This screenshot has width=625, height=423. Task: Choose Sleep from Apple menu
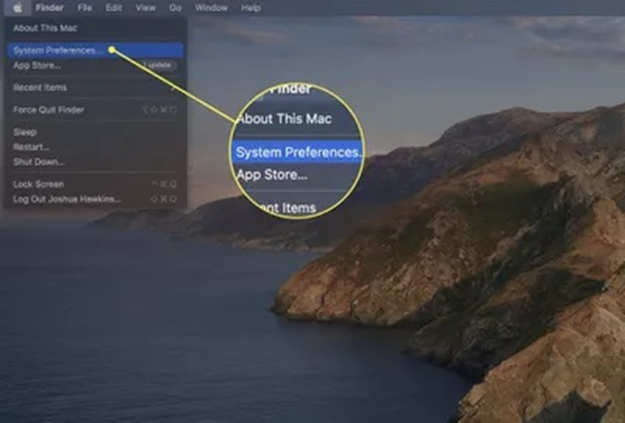tap(95, 132)
